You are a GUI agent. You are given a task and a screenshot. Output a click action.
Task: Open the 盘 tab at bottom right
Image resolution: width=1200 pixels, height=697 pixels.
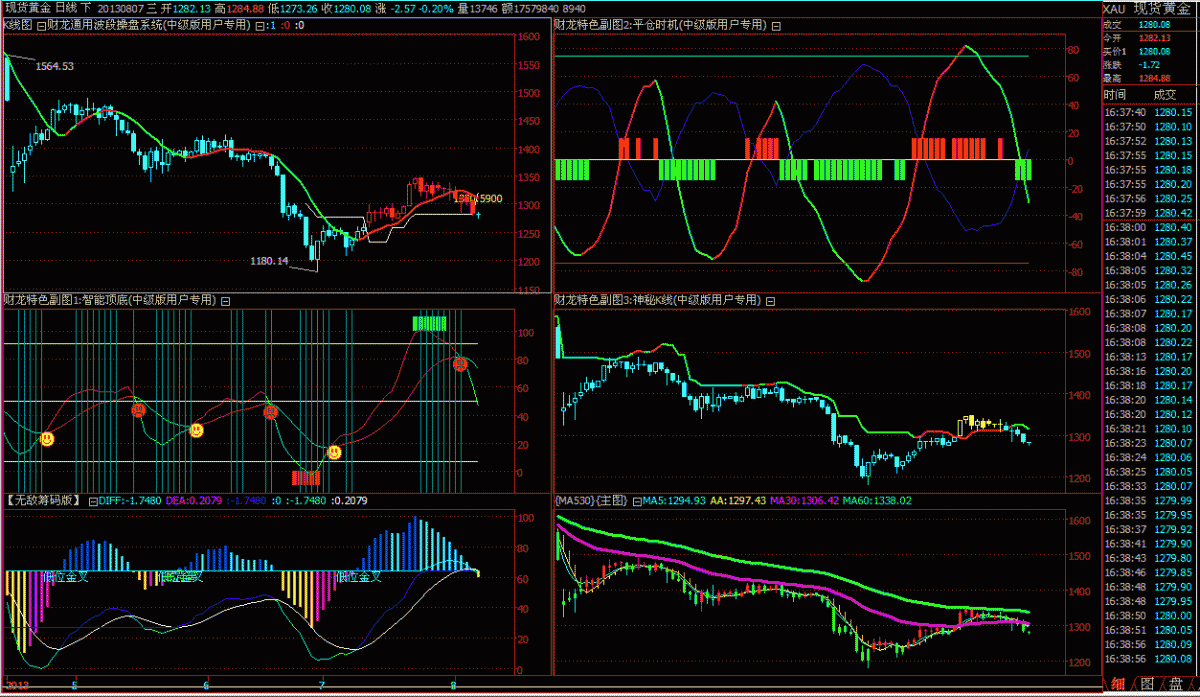click(1177, 684)
